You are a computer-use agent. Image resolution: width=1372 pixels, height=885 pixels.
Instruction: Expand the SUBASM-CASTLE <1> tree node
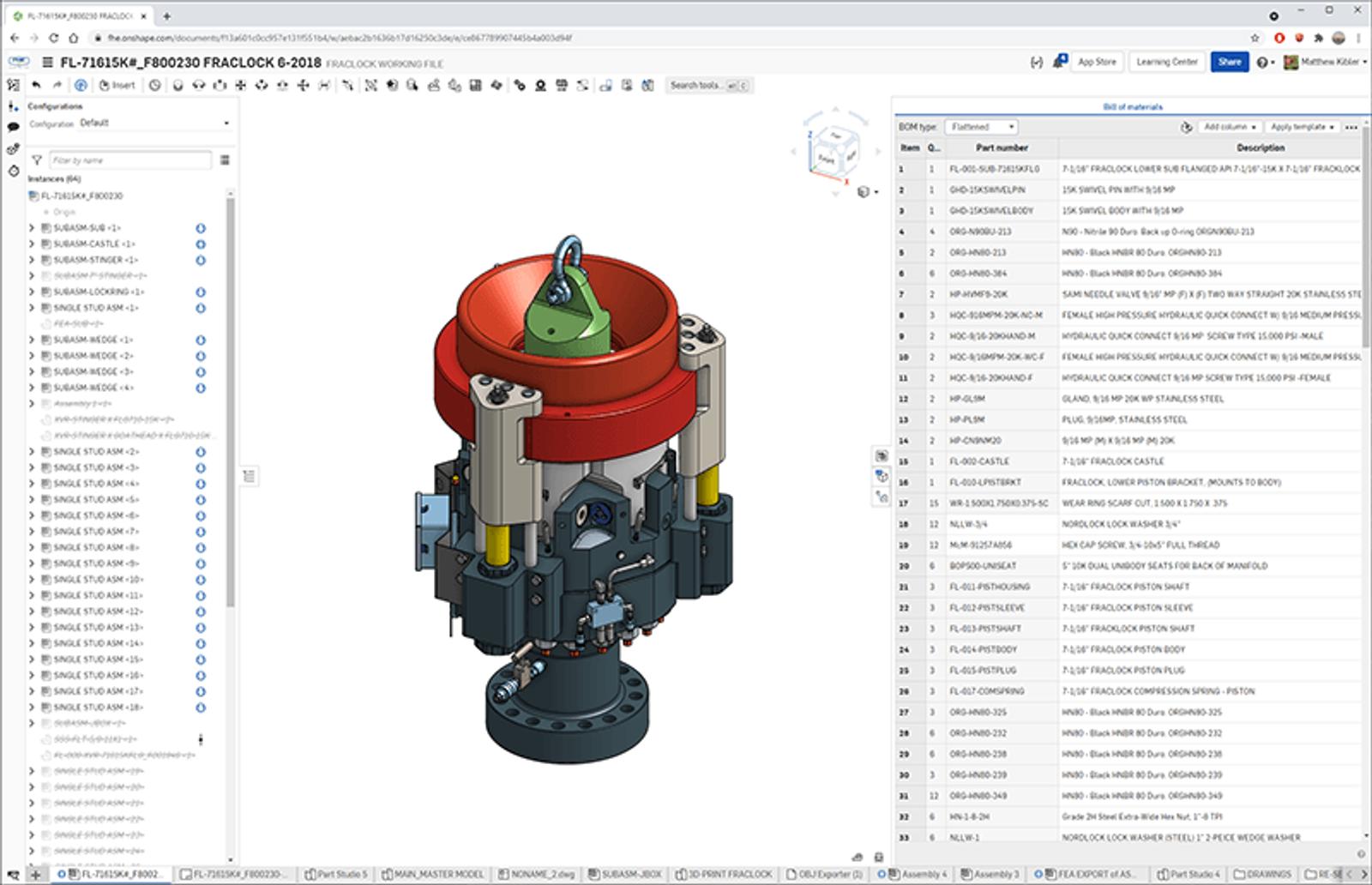coord(32,244)
